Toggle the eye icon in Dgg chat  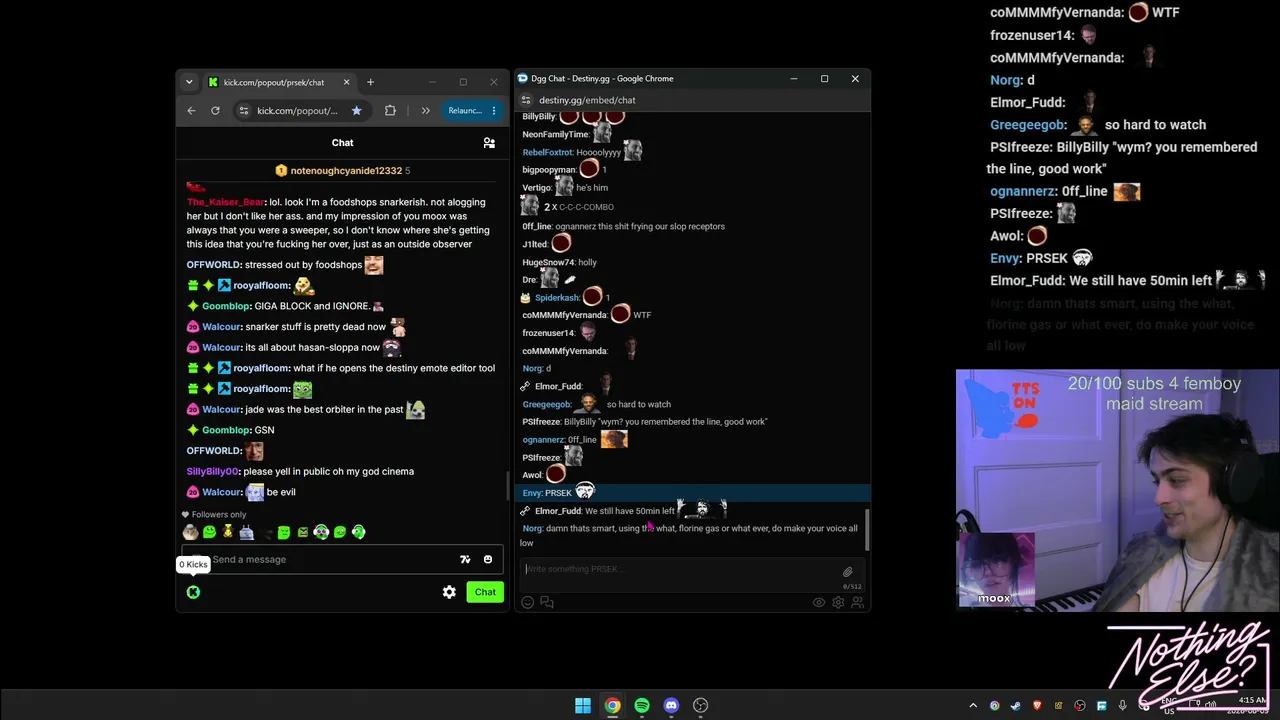point(819,603)
